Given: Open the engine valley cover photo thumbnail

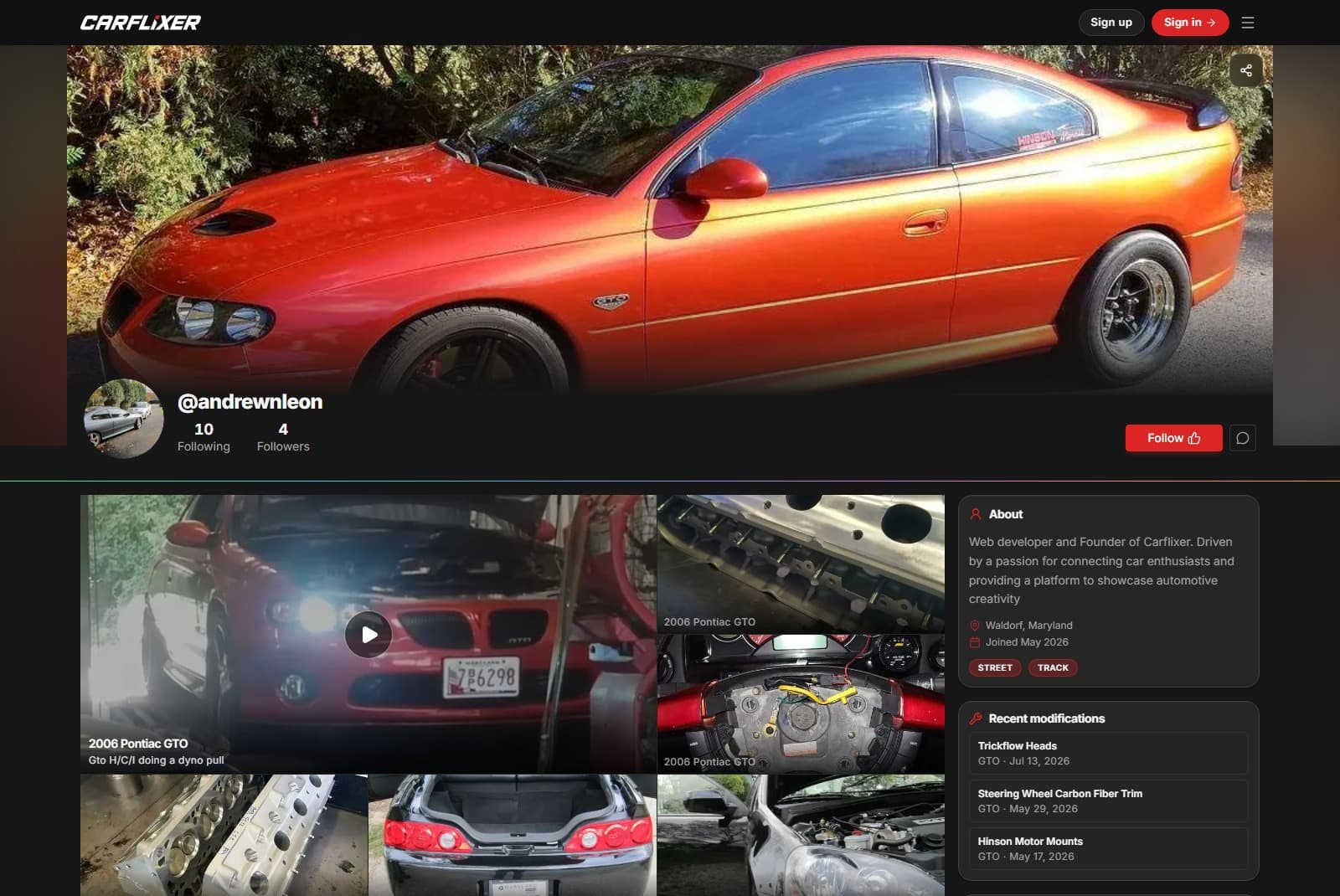Looking at the screenshot, I should [x=801, y=564].
